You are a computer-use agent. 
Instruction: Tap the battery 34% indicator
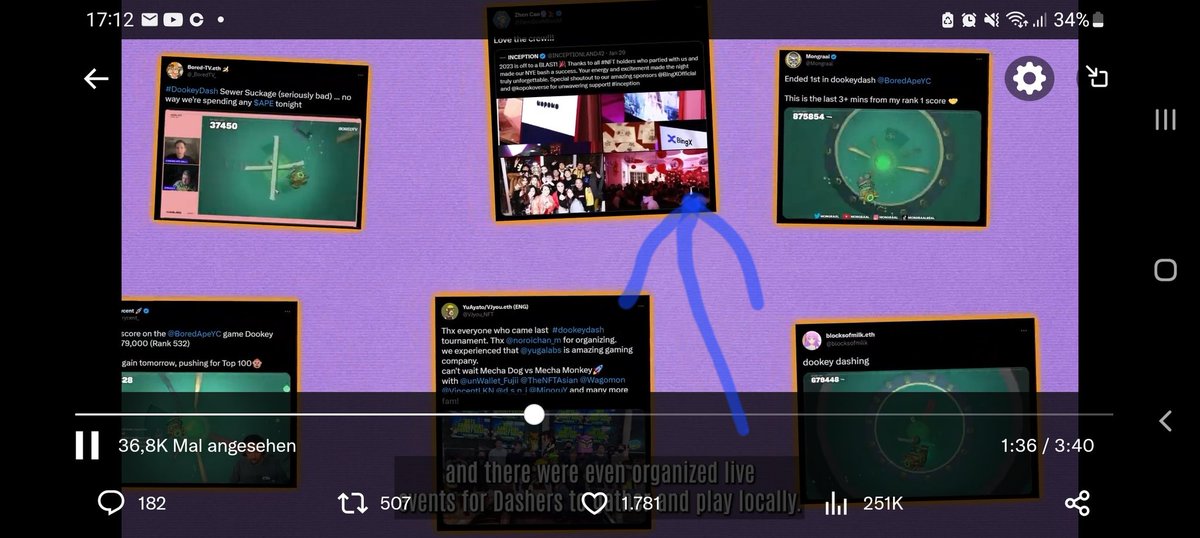1078,19
